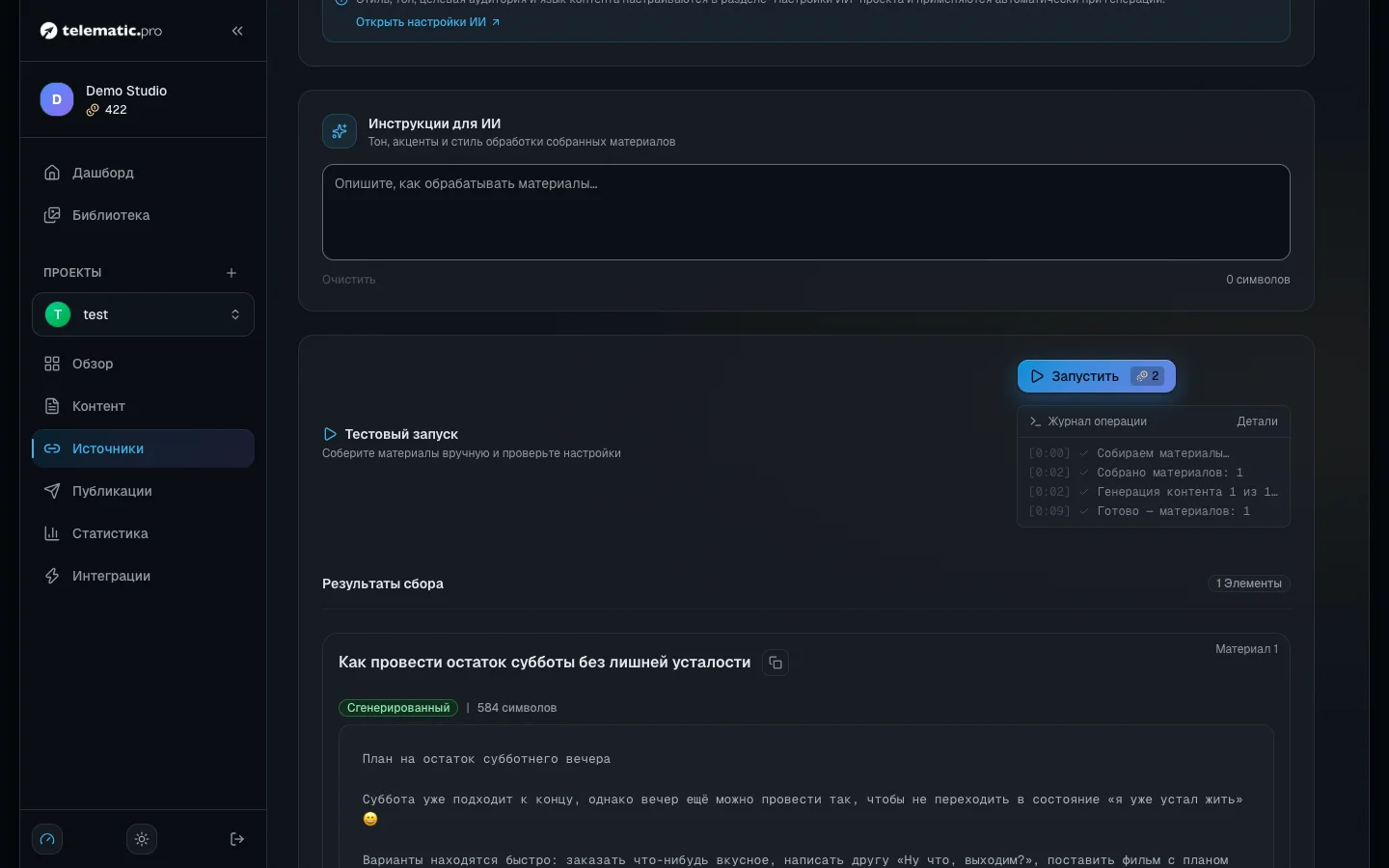Click the speedometer icon in sidebar footer

point(47,839)
